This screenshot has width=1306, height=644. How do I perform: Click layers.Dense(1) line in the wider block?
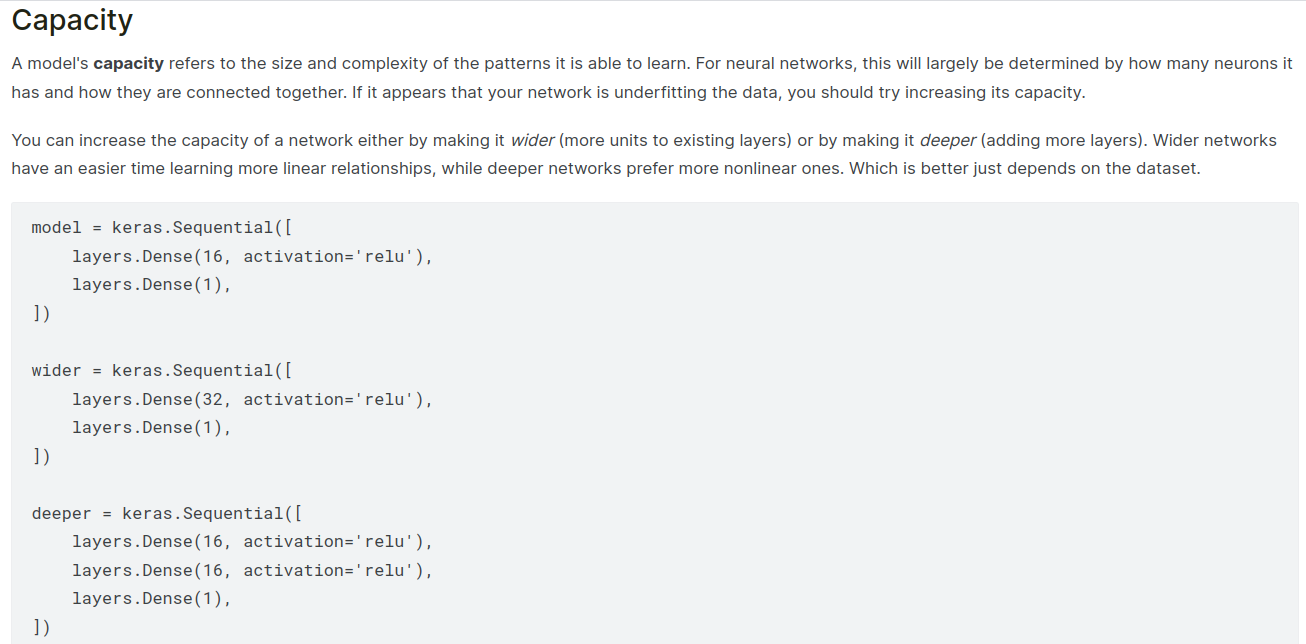[x=152, y=428]
